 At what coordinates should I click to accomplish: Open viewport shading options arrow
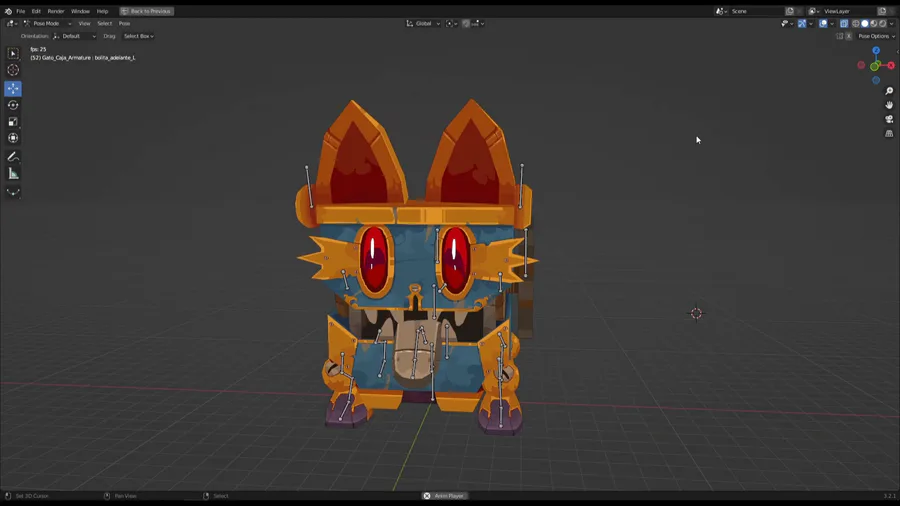pyautogui.click(x=891, y=24)
